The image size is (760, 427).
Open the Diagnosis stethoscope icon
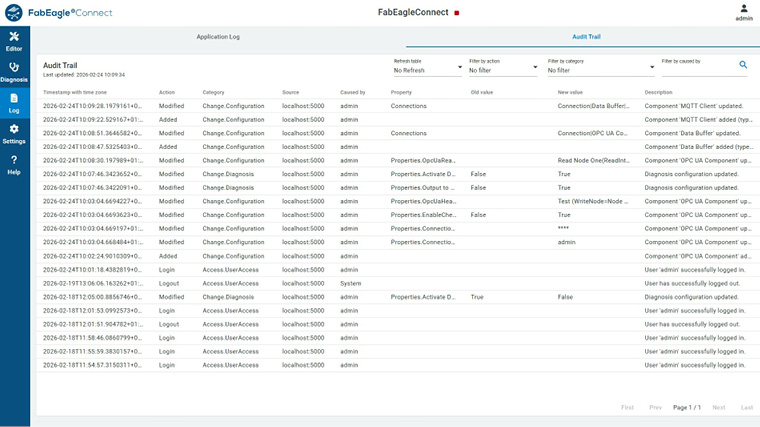coord(14,71)
